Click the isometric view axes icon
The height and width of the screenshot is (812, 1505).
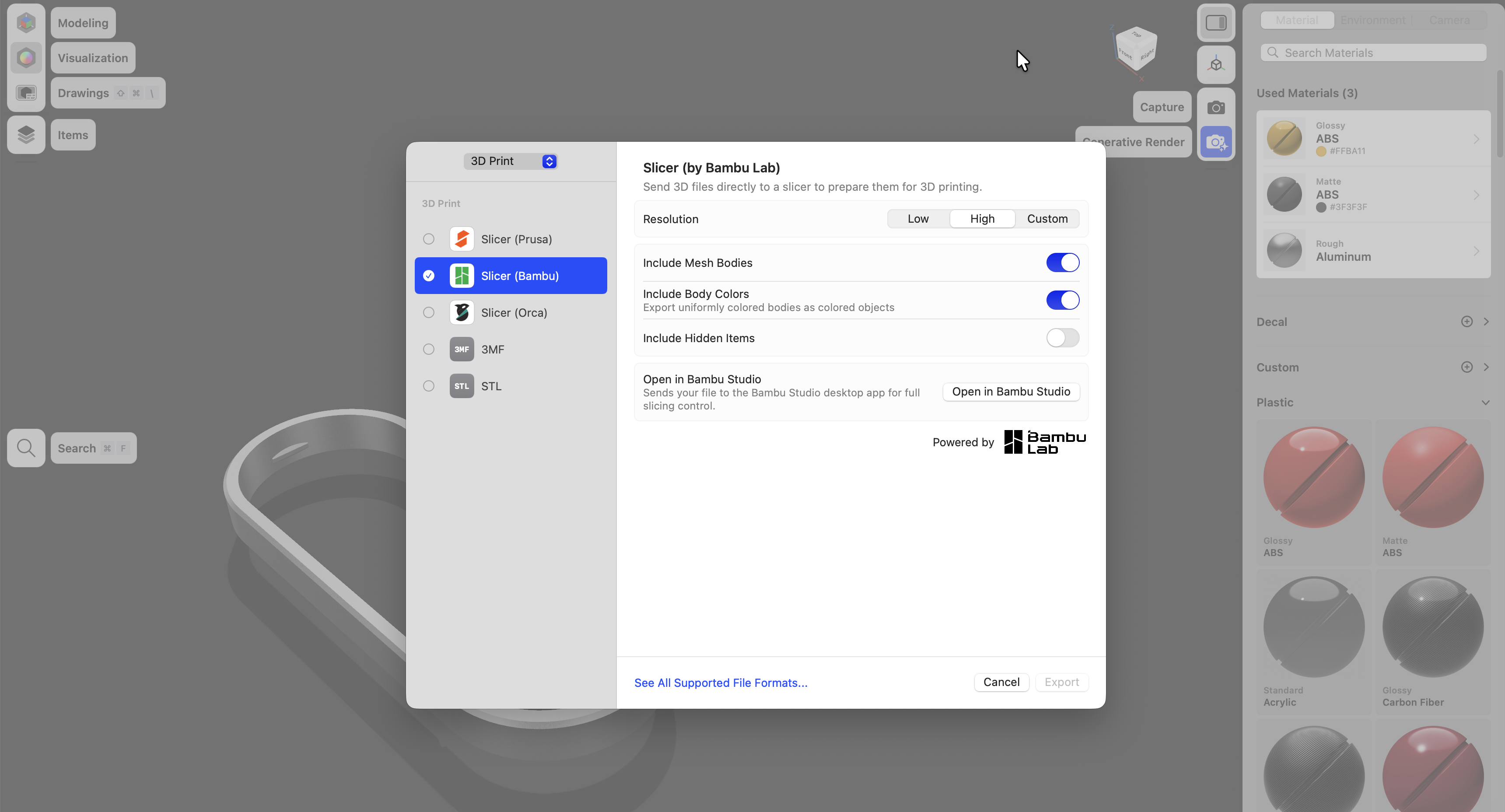coord(1216,65)
